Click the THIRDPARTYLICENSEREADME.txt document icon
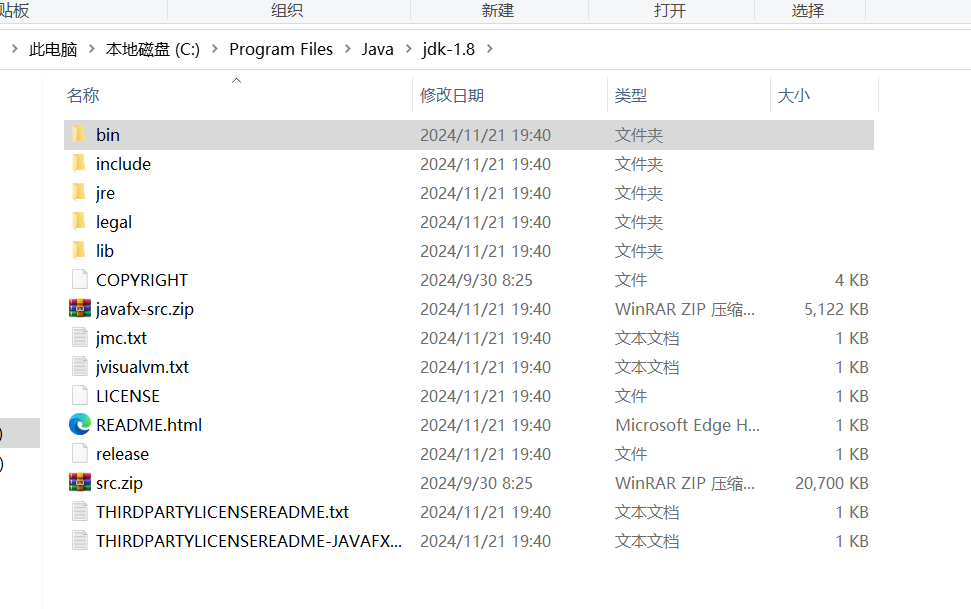 coord(80,512)
